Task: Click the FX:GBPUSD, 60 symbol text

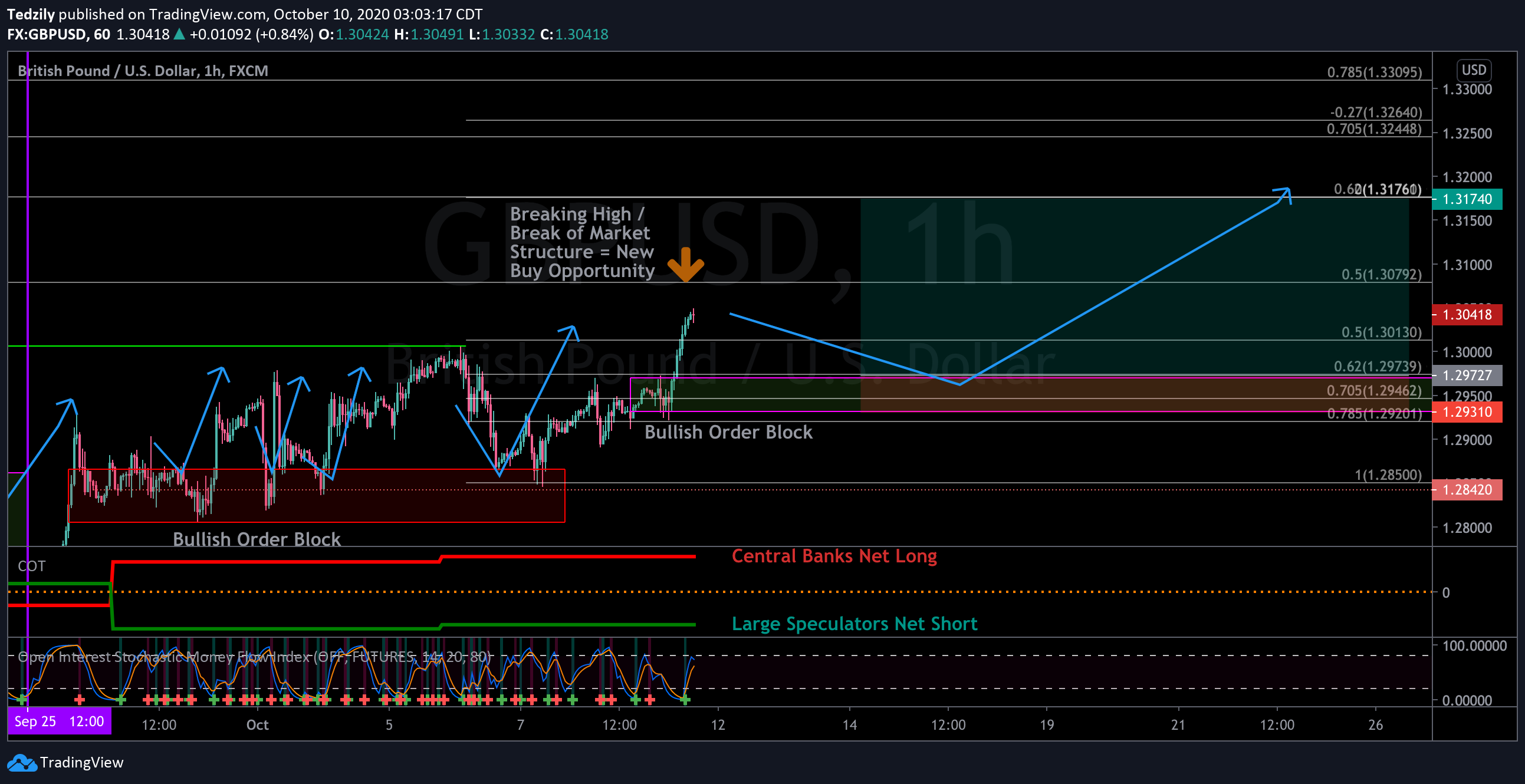Action: tap(58, 34)
